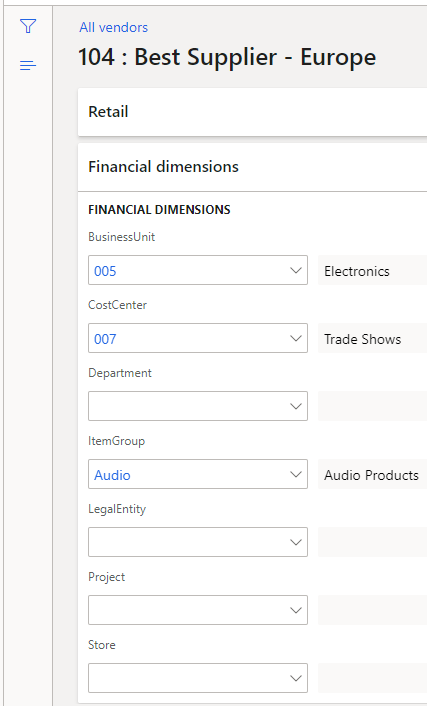Select the Electronics description field

[372, 270]
